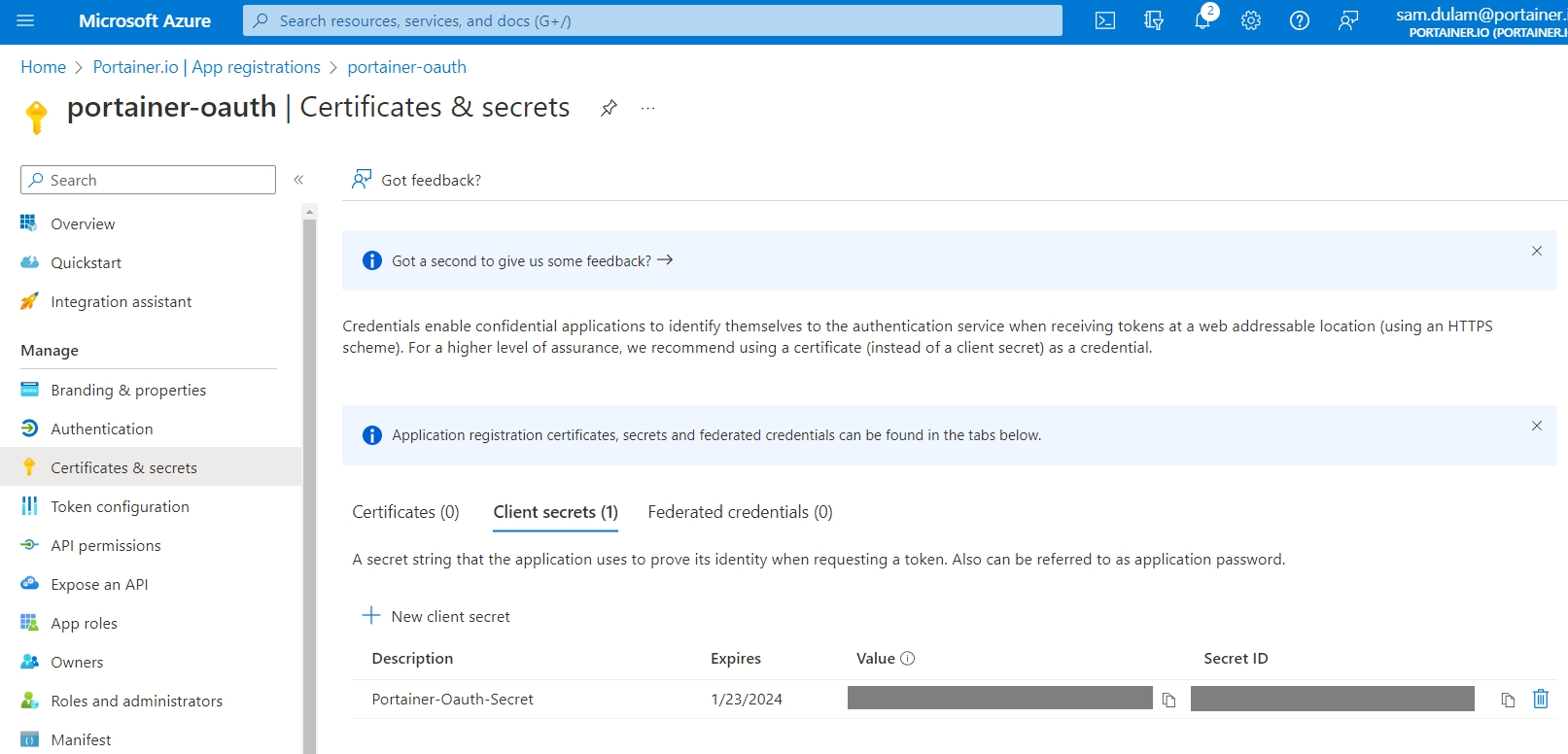Open the Settings gear icon
Viewport: 1568px width, 754px height.
(1251, 20)
